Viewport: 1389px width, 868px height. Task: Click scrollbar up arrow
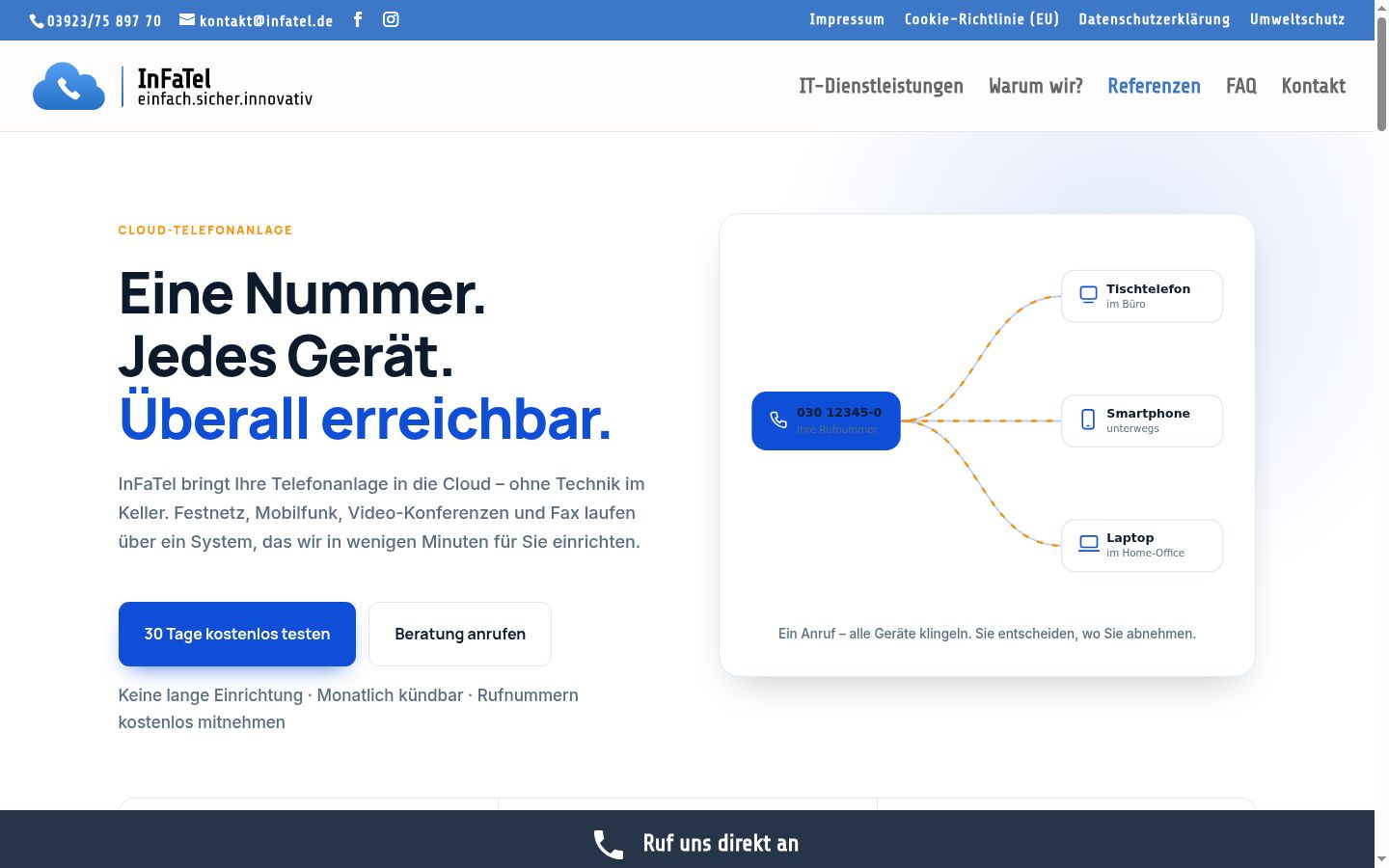[x=1381, y=7]
